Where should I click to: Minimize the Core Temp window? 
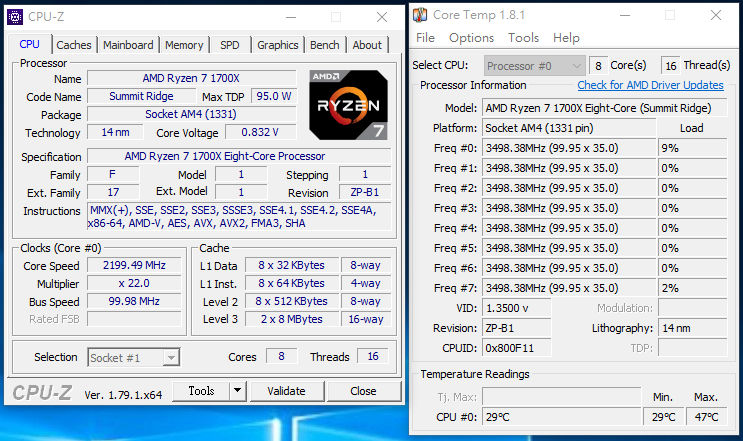click(x=625, y=15)
